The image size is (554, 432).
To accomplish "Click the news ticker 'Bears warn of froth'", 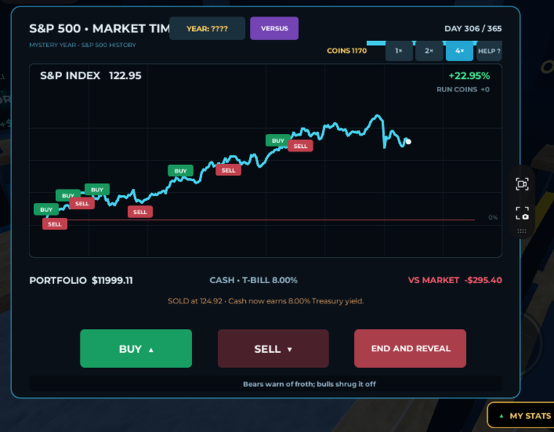I will click(309, 384).
